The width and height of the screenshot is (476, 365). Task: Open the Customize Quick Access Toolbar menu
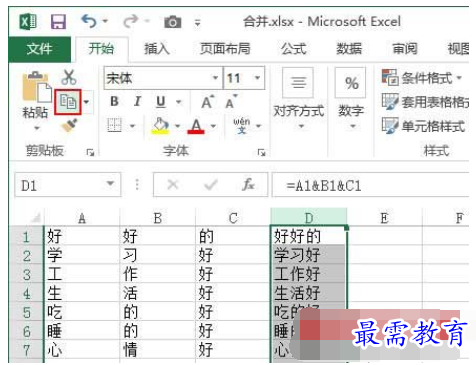click(198, 23)
